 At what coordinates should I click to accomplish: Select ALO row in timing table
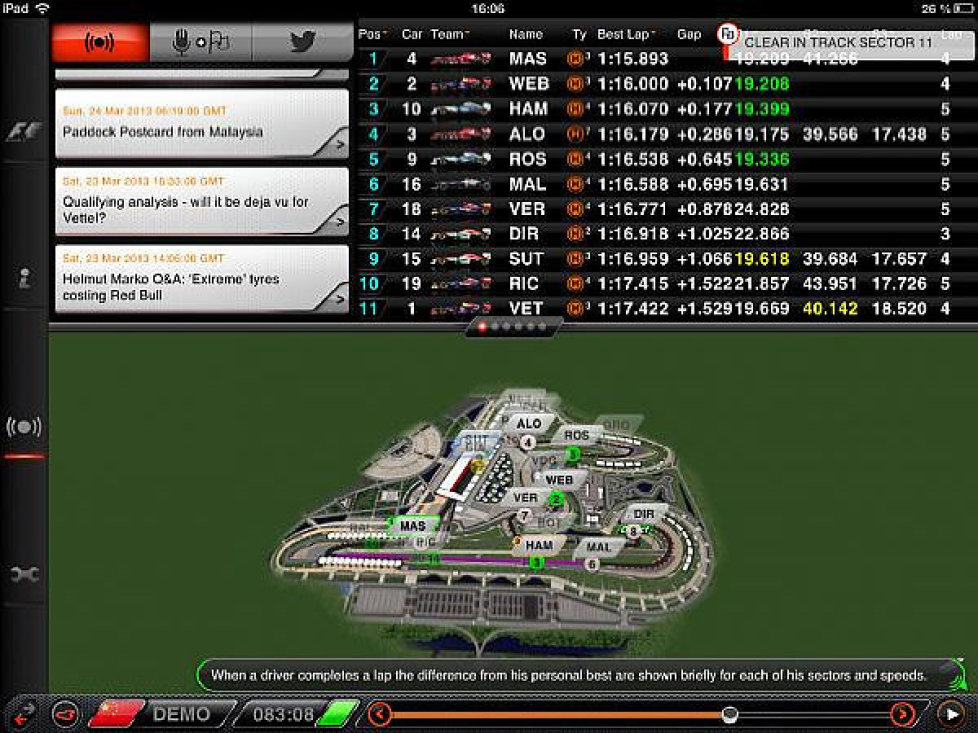[x=666, y=134]
